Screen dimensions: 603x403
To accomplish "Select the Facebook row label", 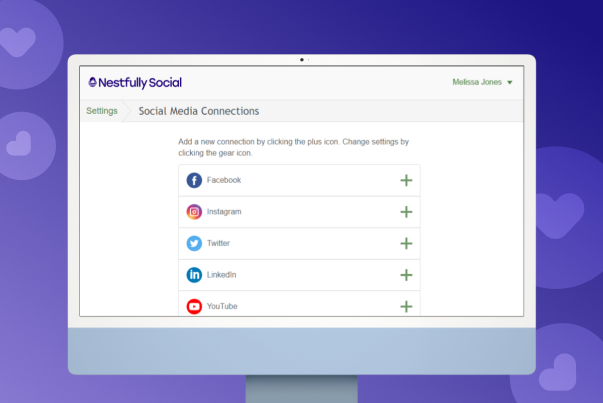I will tap(224, 180).
